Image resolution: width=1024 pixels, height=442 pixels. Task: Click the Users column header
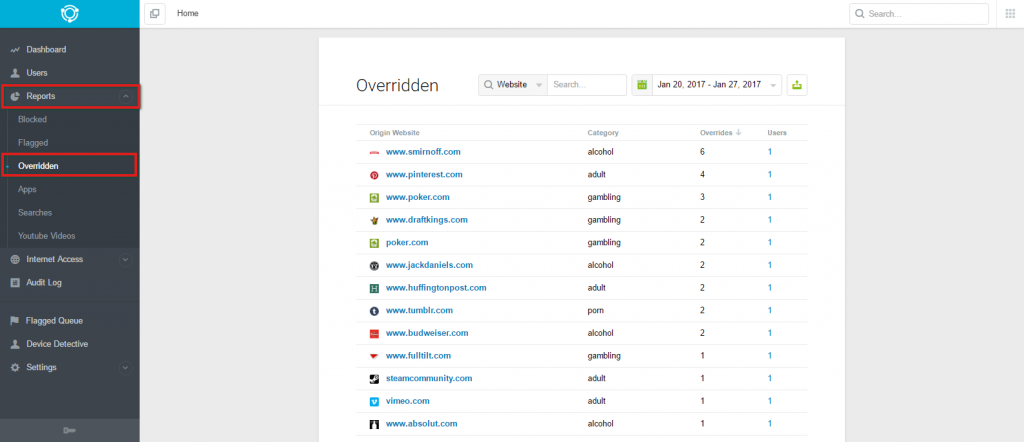pyautogui.click(x=777, y=133)
